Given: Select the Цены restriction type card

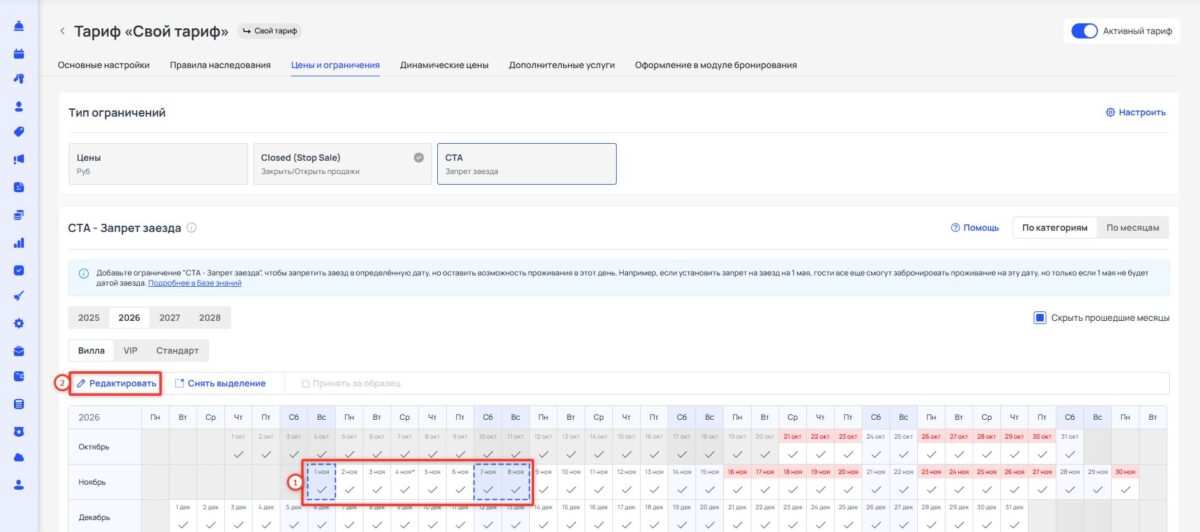Looking at the screenshot, I should pyautogui.click(x=157, y=164).
